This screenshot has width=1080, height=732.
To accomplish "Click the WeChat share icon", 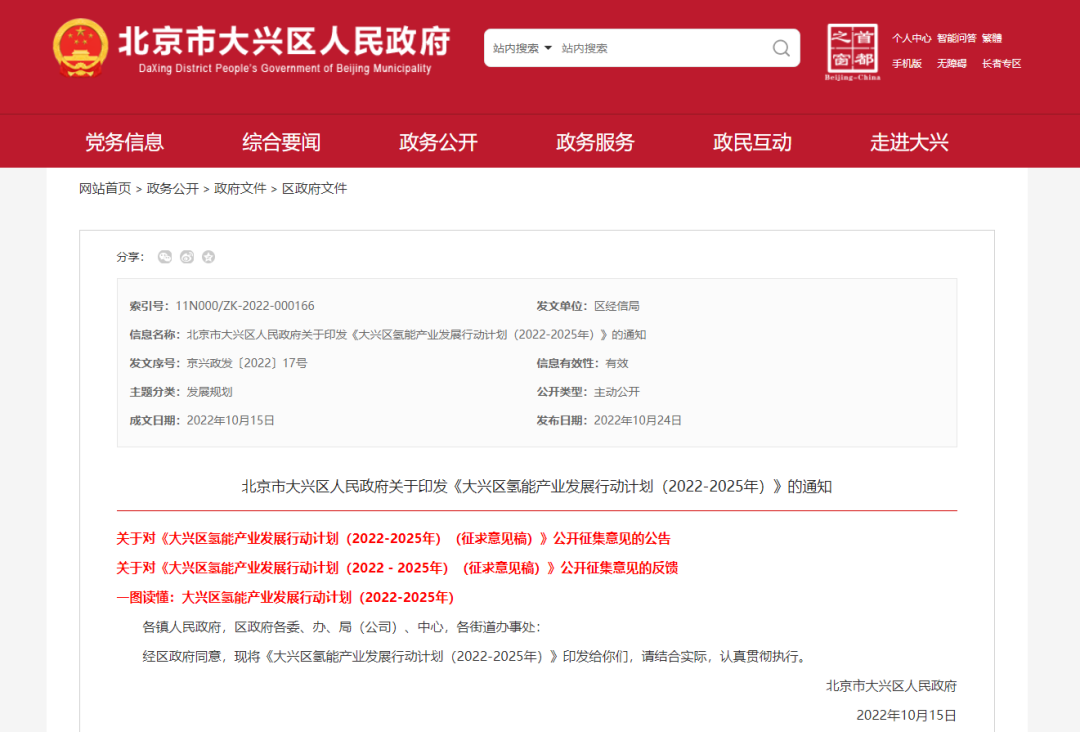I will [x=165, y=257].
